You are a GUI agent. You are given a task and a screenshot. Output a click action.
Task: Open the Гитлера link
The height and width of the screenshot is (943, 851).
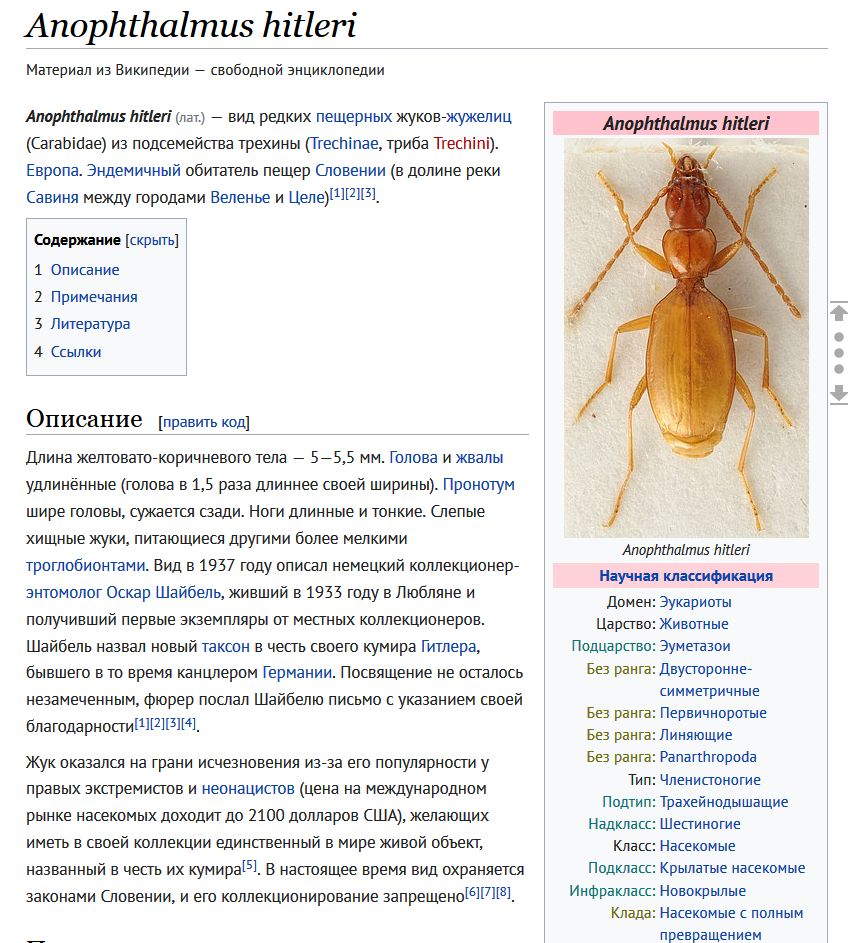point(449,647)
